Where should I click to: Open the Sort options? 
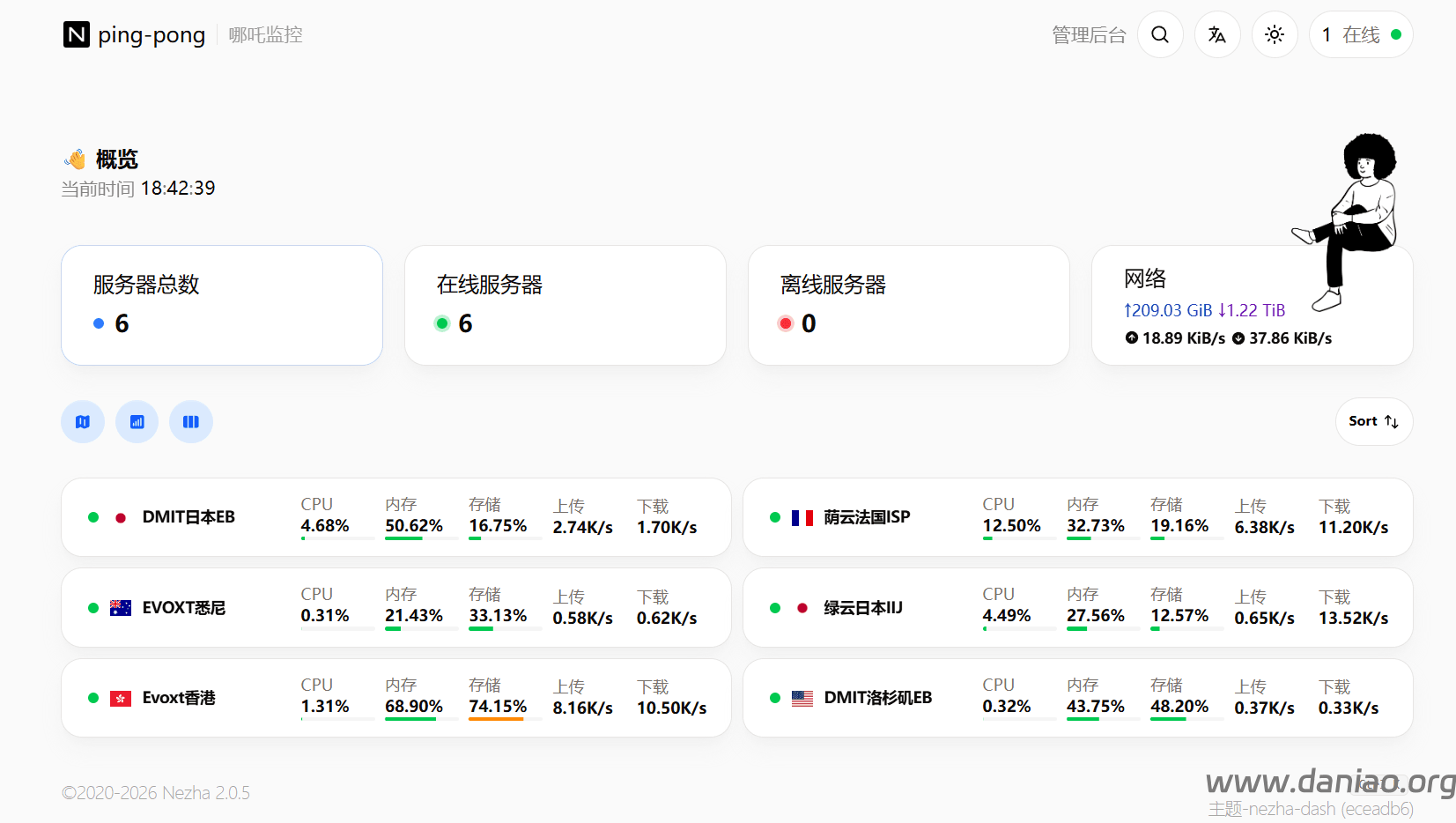1373,421
